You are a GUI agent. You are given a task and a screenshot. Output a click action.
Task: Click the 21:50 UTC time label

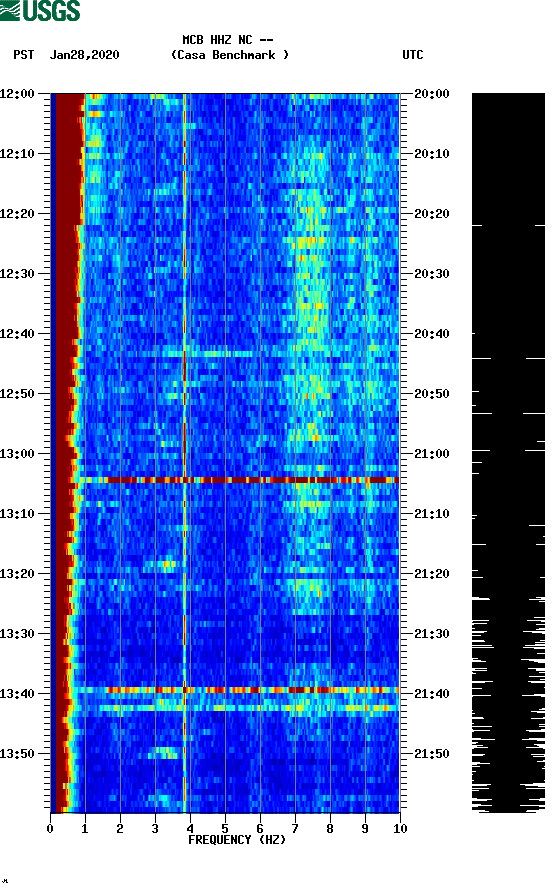(432, 754)
